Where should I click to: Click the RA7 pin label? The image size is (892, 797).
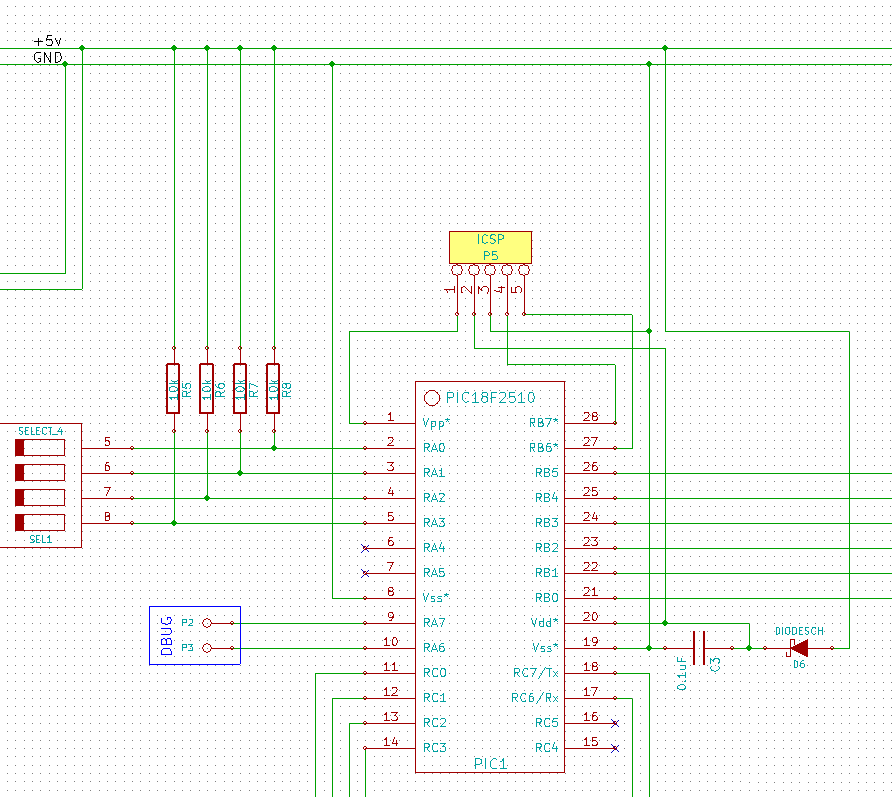point(434,623)
